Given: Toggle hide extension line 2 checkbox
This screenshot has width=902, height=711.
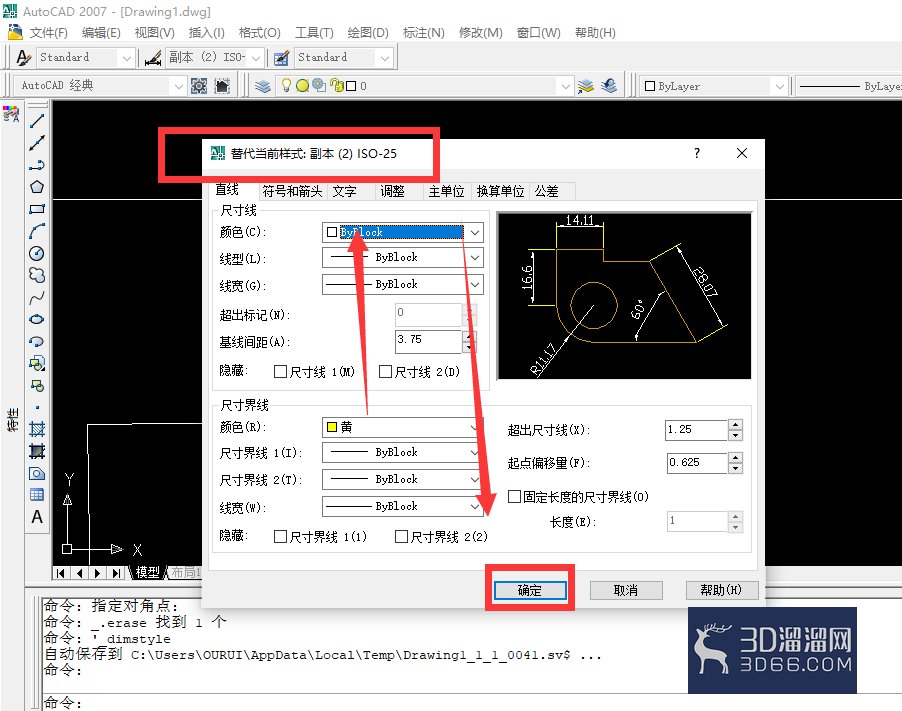Looking at the screenshot, I should click(x=402, y=537).
